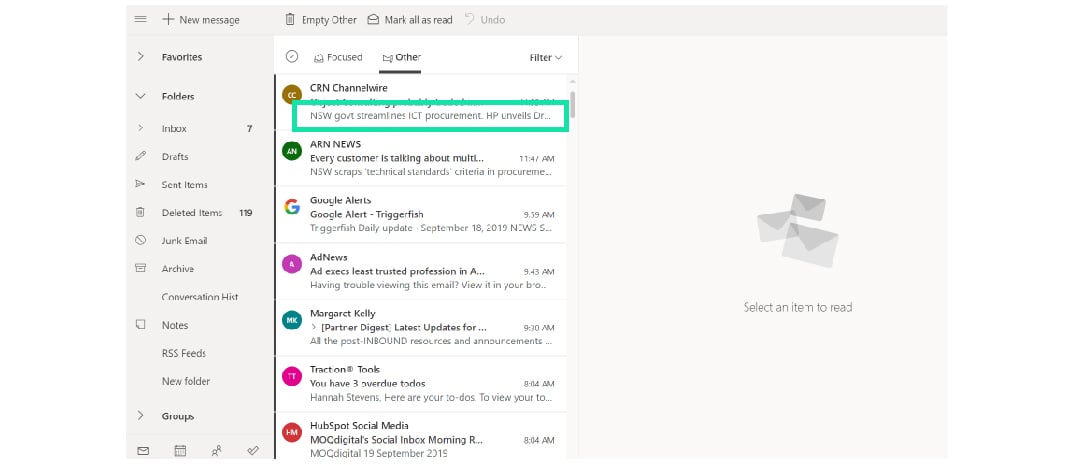Click the HubSpot Social Media avatar
Screen dimensions: 1074x465
coord(292,432)
